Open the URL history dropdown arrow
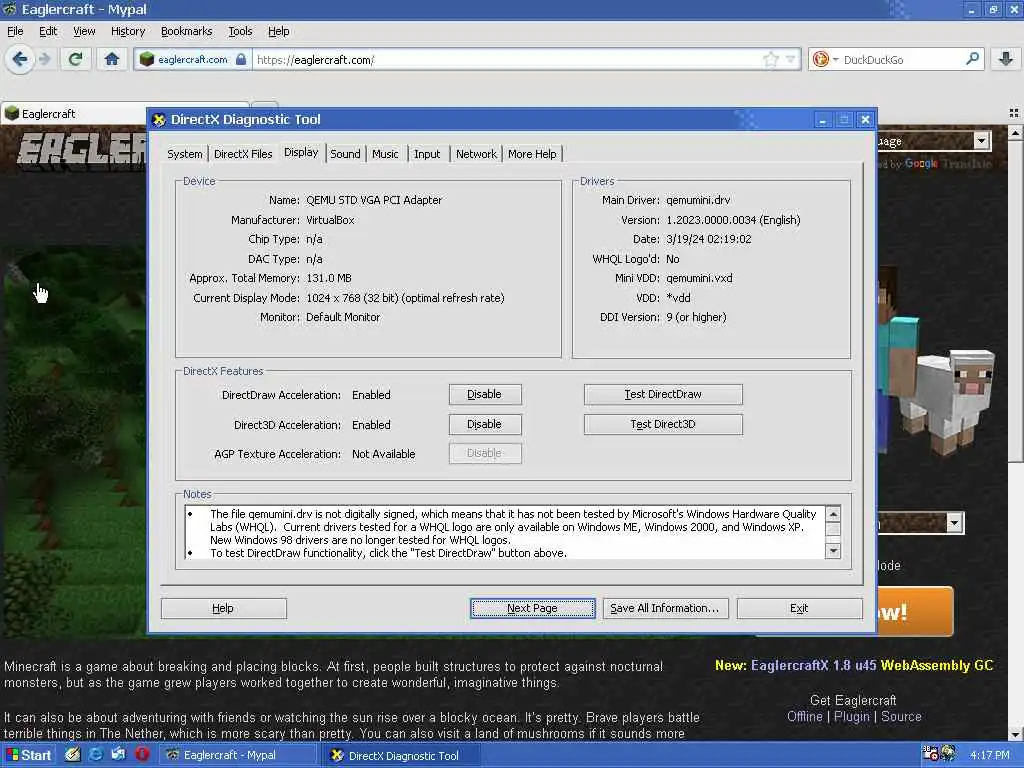This screenshot has height=768, width=1024. pos(790,59)
